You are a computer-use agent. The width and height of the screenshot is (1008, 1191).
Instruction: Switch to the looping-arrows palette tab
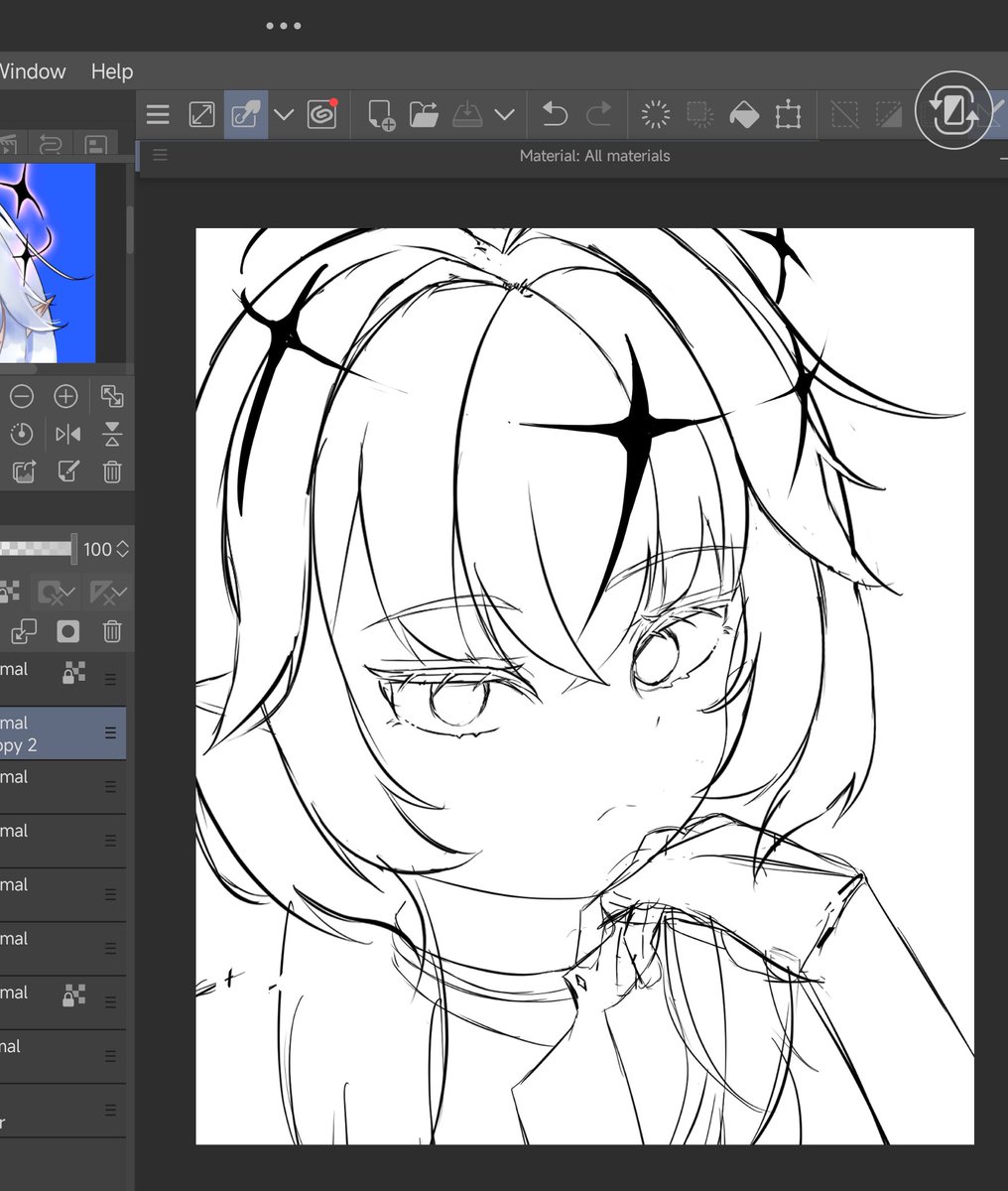[x=50, y=146]
